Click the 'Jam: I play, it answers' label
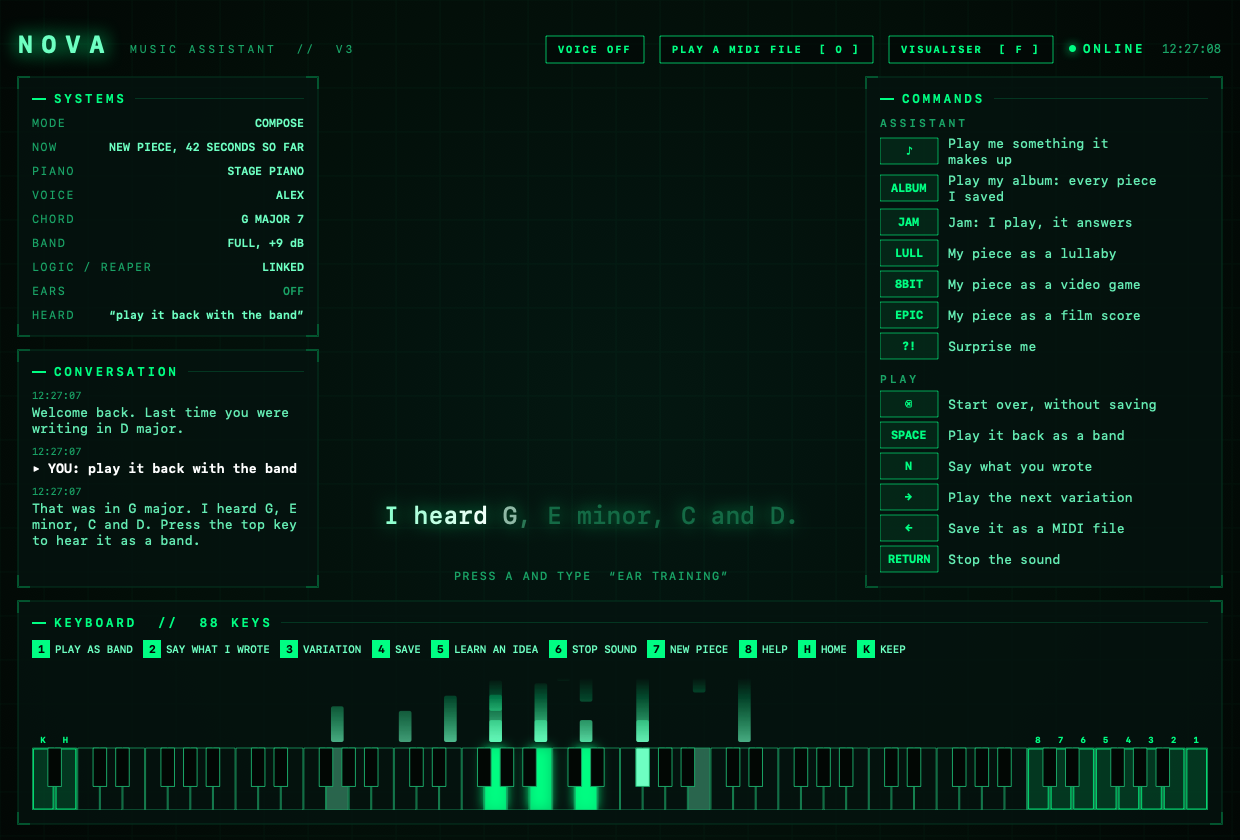Screen dimensions: 1240x840 point(1040,222)
